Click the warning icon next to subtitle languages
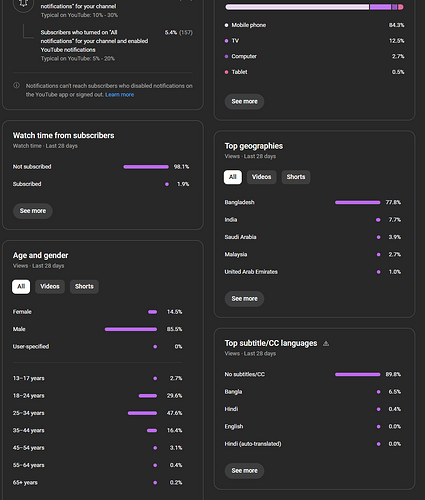 (x=326, y=343)
